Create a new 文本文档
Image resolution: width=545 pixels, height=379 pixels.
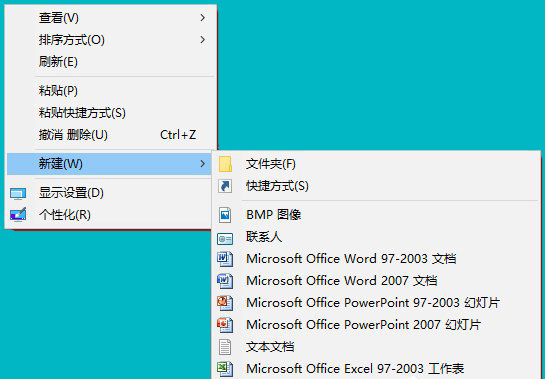click(376, 347)
